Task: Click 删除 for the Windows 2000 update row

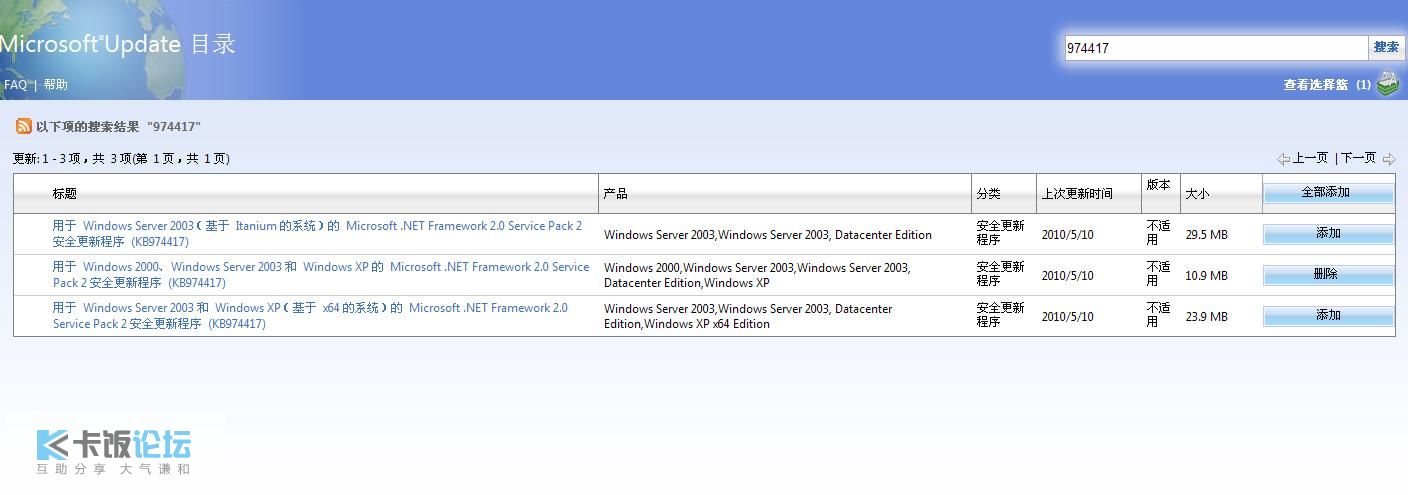Action: click(x=1328, y=275)
